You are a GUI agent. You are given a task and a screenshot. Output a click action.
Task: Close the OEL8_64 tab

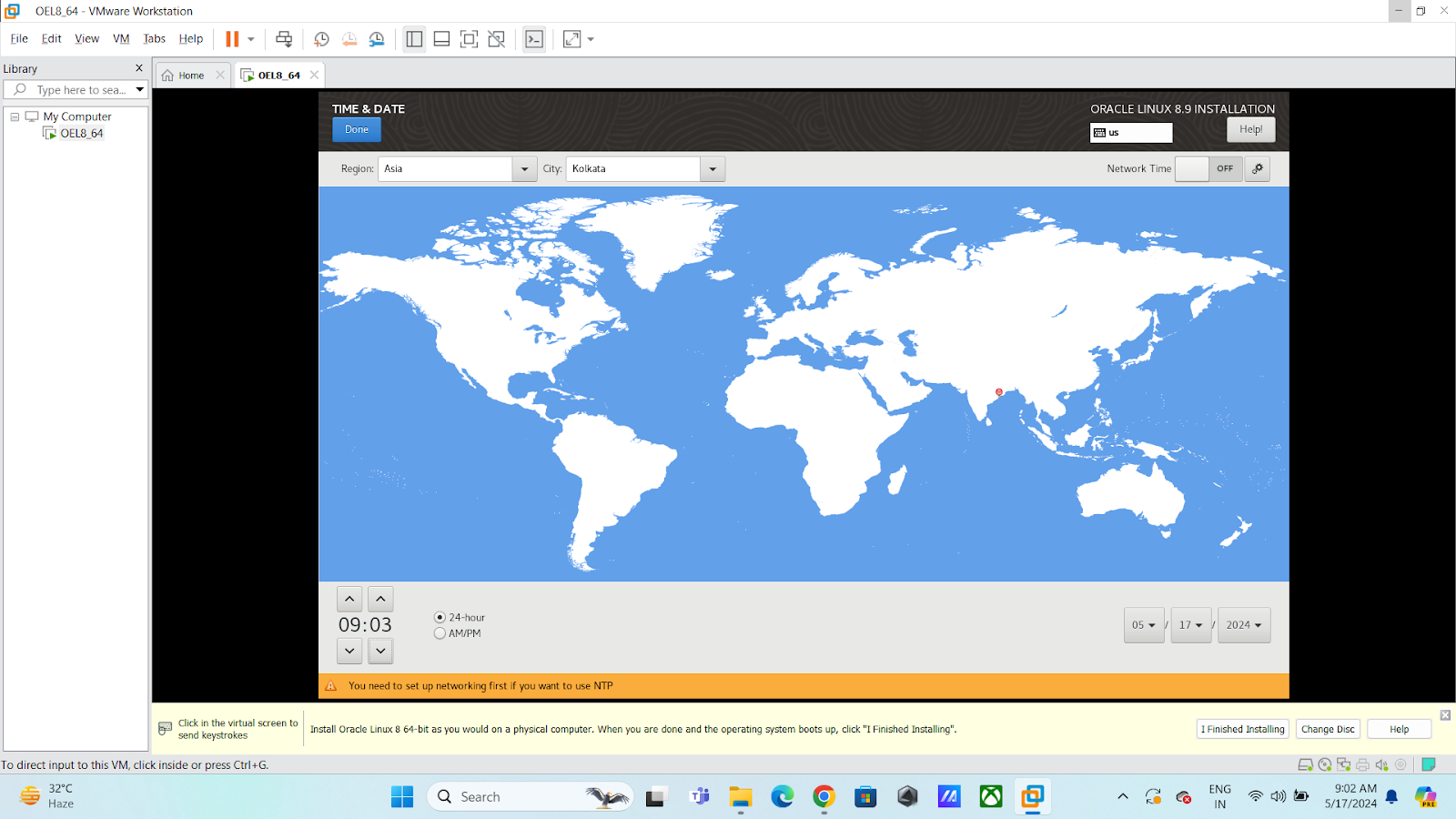(x=315, y=75)
